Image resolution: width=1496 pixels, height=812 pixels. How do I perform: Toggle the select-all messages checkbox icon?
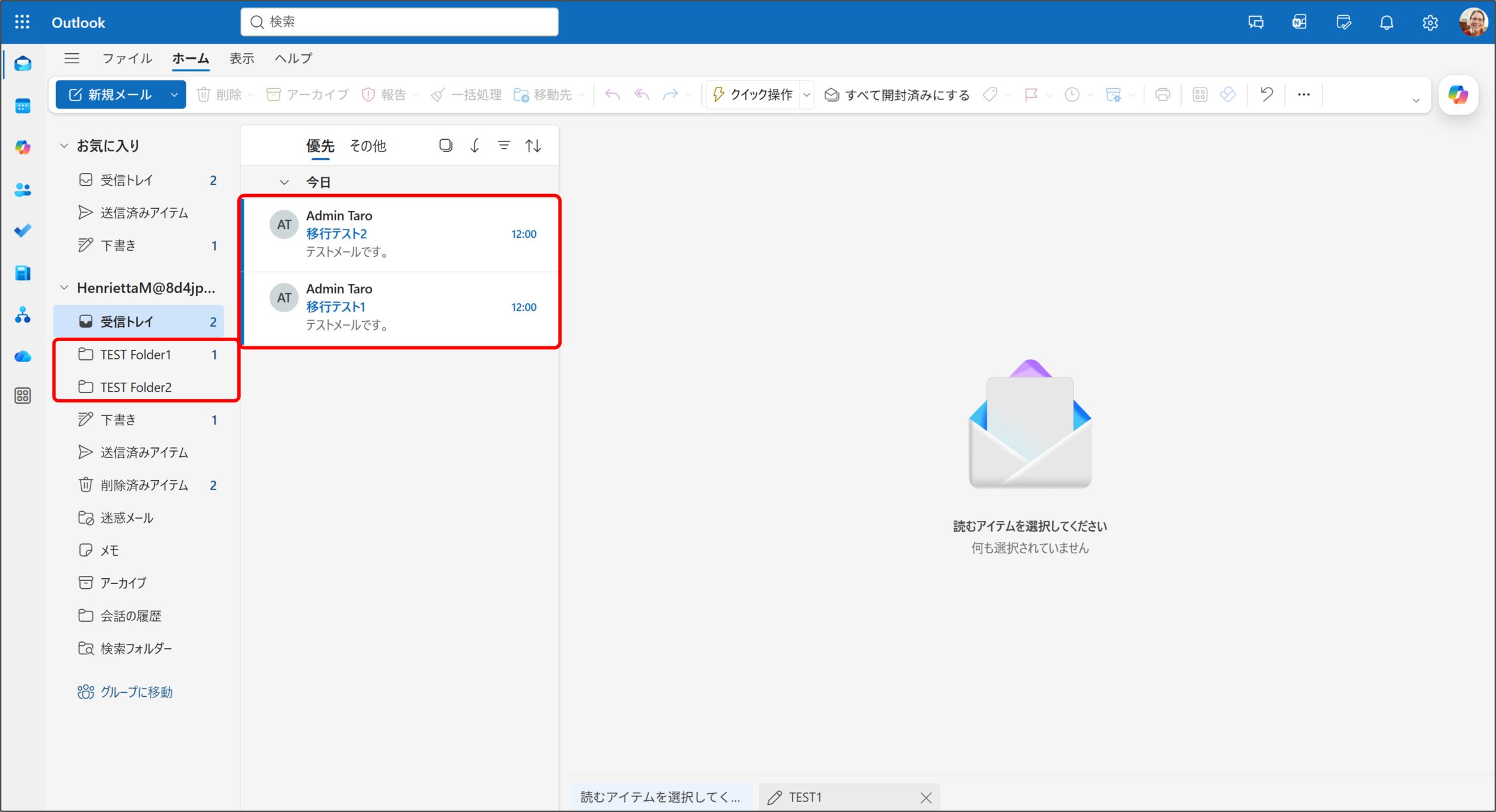(x=445, y=145)
